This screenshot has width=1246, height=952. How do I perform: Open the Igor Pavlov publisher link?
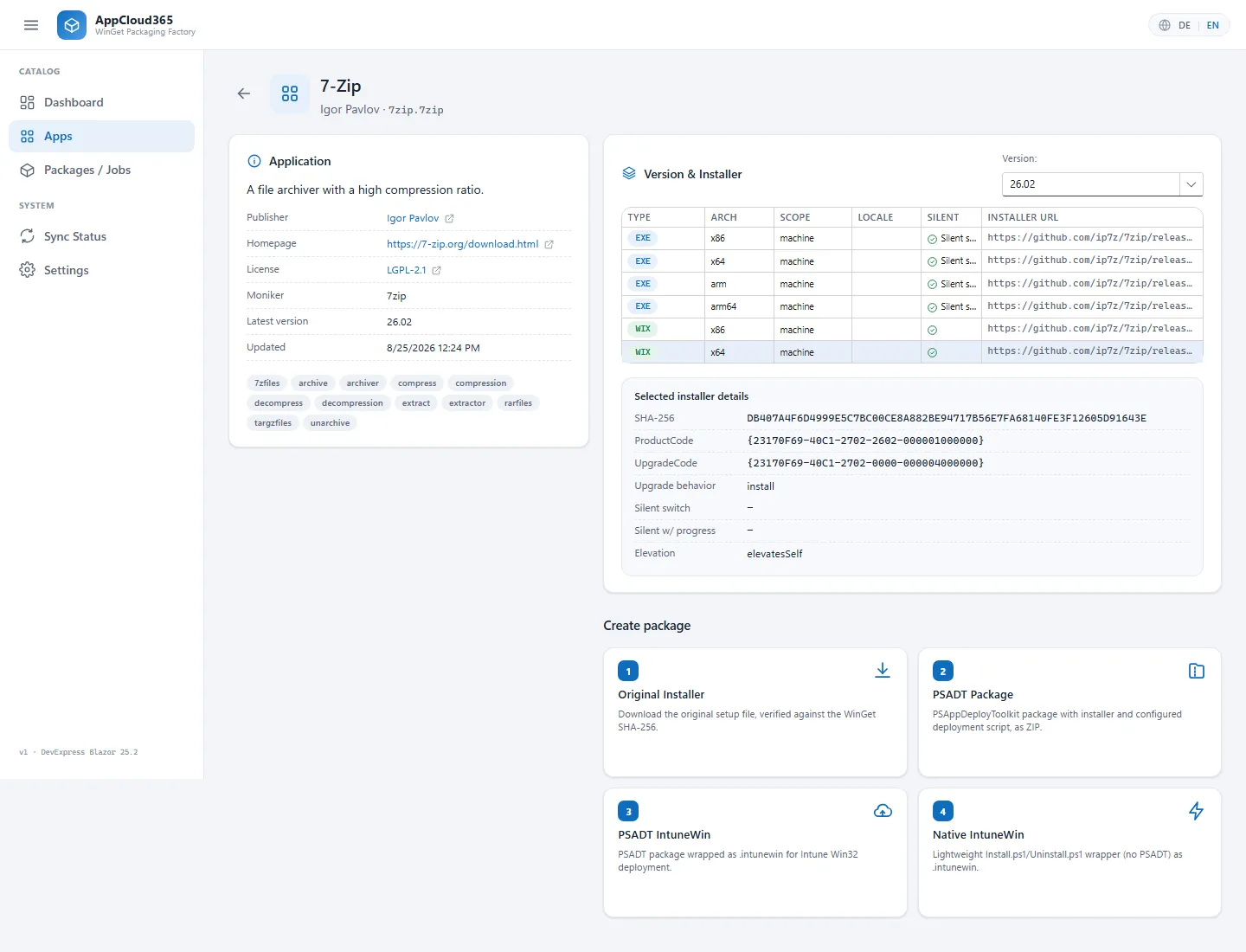pos(413,218)
